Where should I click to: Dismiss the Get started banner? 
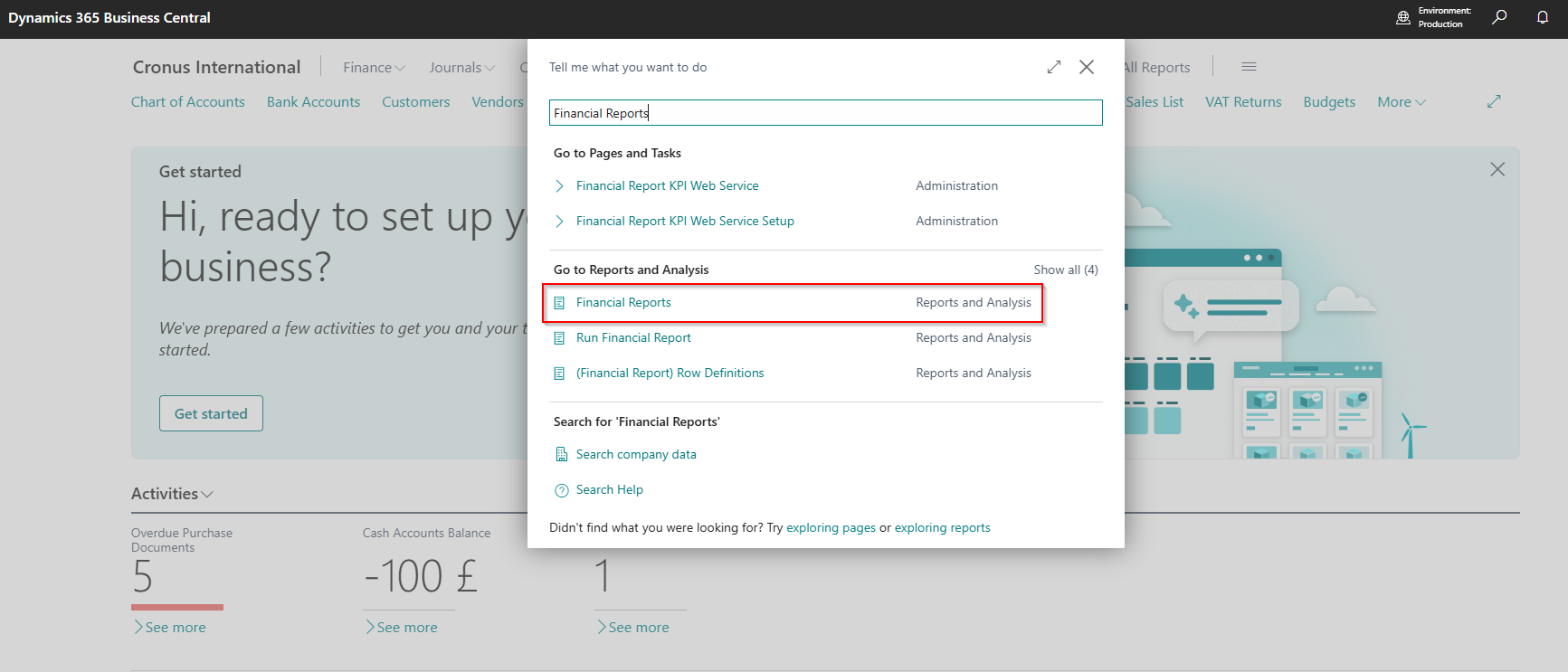click(1497, 169)
